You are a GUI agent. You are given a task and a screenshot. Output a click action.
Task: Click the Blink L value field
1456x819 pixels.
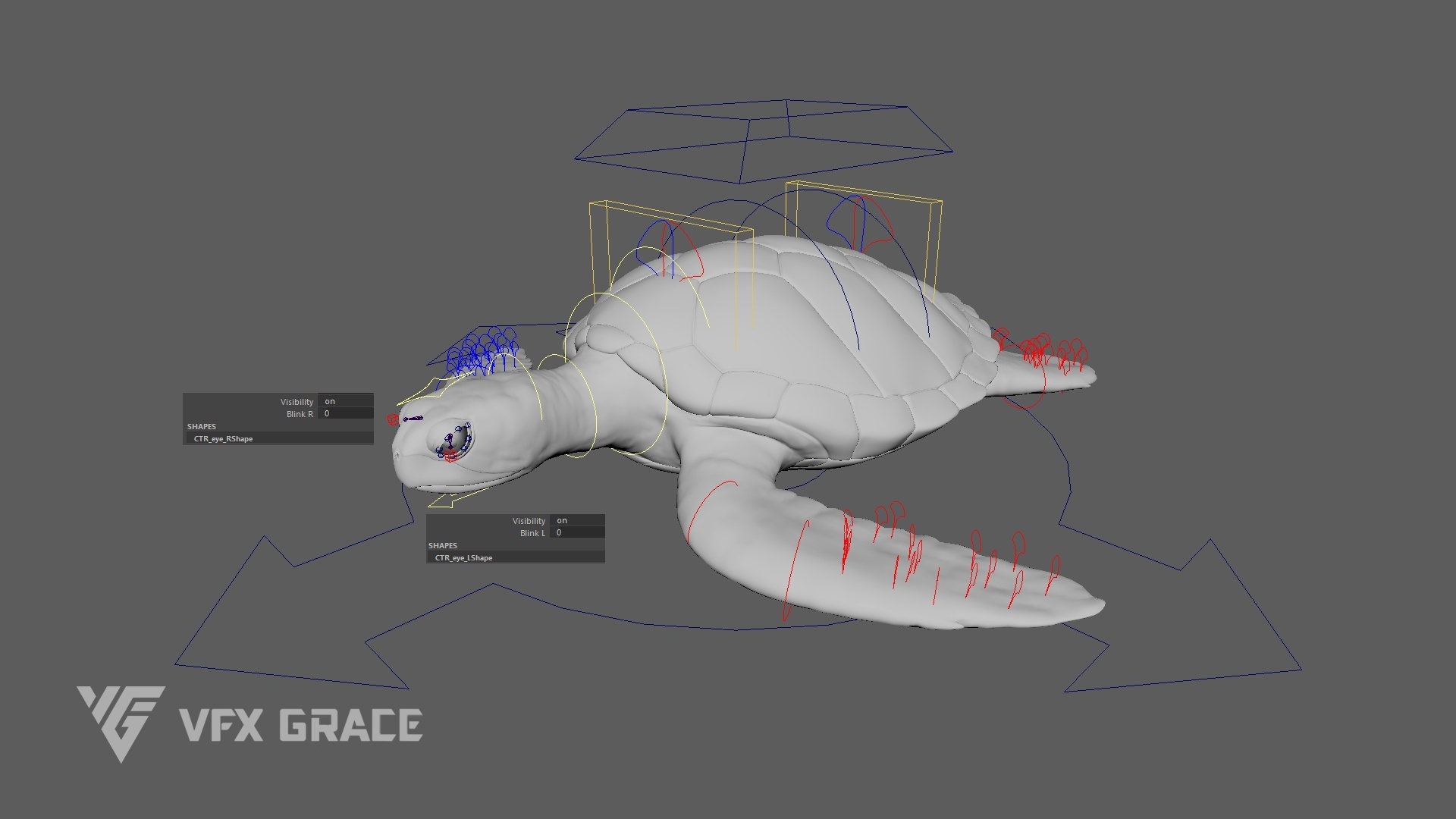578,532
